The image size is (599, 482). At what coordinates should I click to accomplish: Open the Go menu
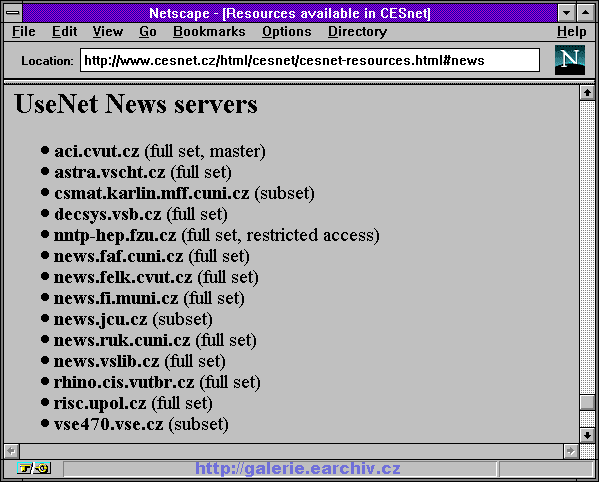tap(148, 31)
